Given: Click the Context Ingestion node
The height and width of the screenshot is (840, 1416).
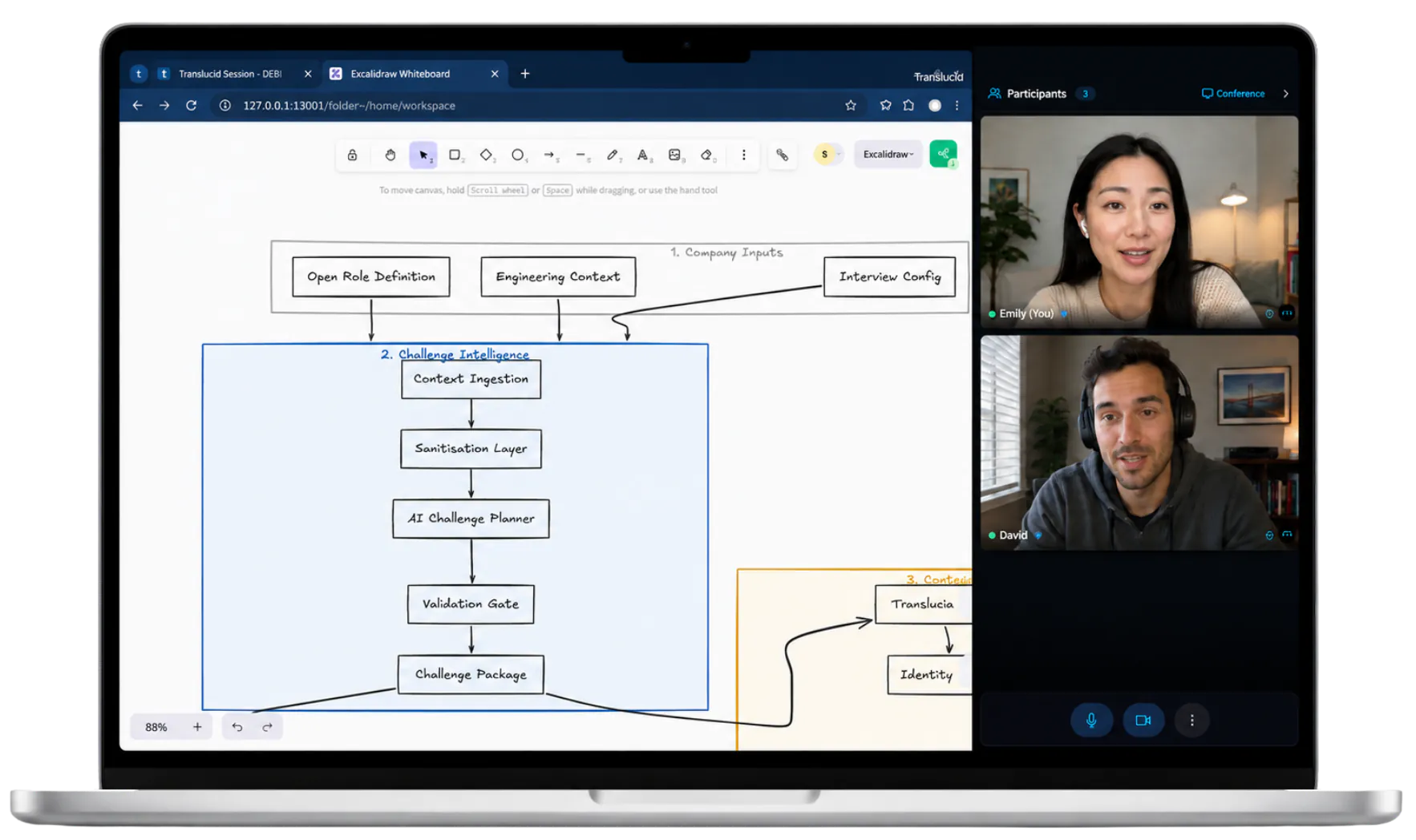Looking at the screenshot, I should (x=471, y=379).
